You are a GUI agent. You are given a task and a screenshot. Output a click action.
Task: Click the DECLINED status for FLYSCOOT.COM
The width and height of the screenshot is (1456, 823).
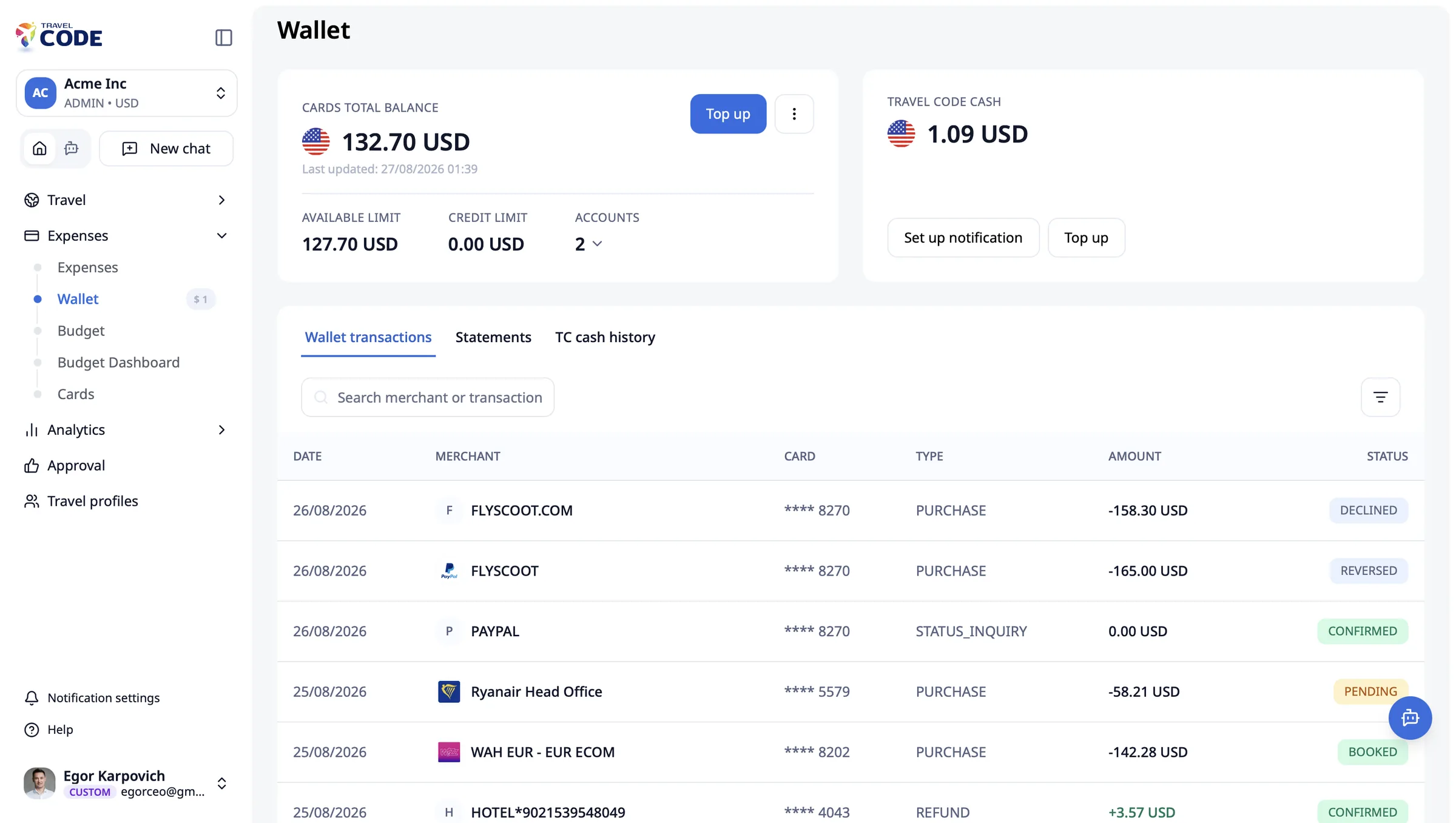(x=1369, y=511)
